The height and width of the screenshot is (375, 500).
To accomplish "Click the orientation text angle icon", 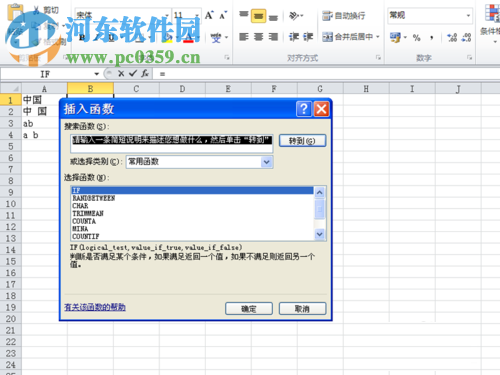I will pyautogui.click(x=295, y=16).
